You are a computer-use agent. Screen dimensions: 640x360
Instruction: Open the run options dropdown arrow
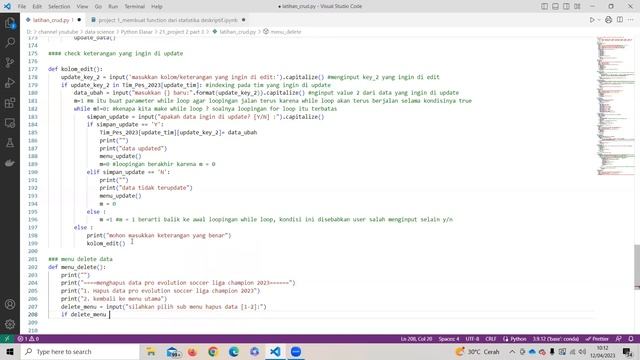click(x=599, y=20)
